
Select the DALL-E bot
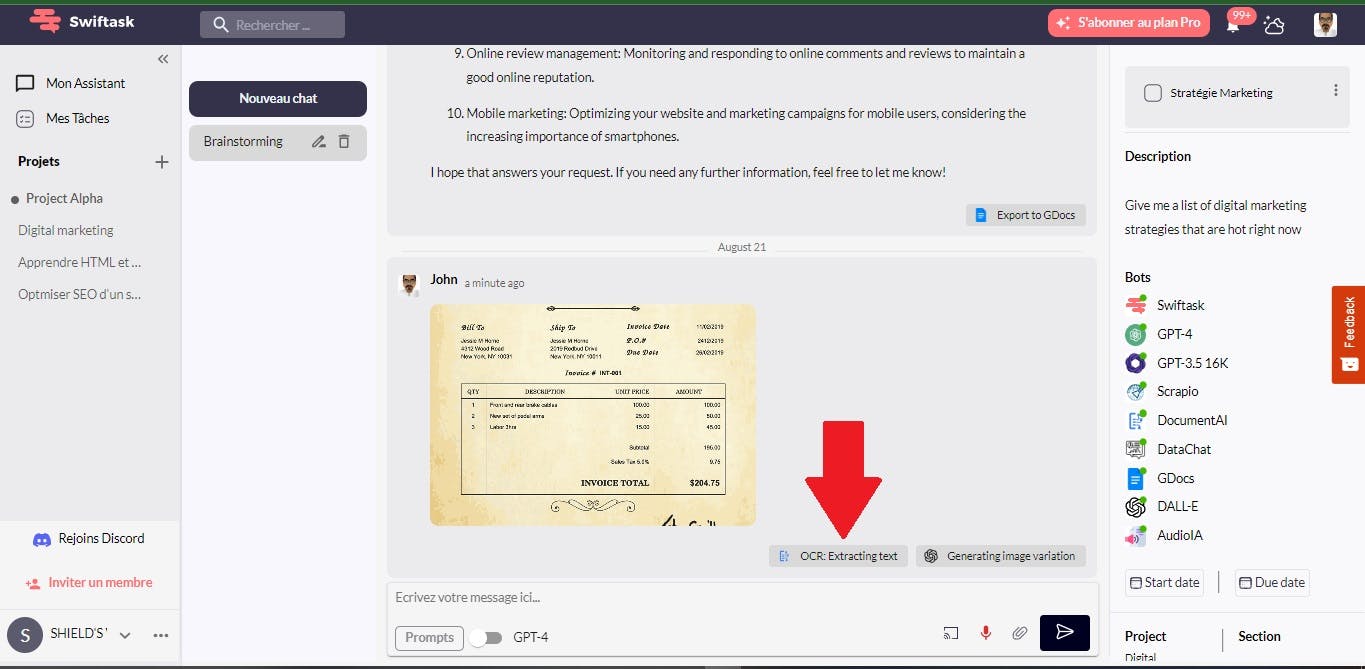[1162, 507]
